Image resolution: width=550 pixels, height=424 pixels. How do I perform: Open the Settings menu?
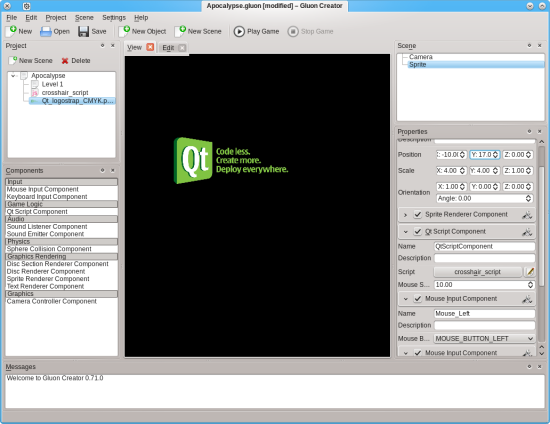pos(114,18)
